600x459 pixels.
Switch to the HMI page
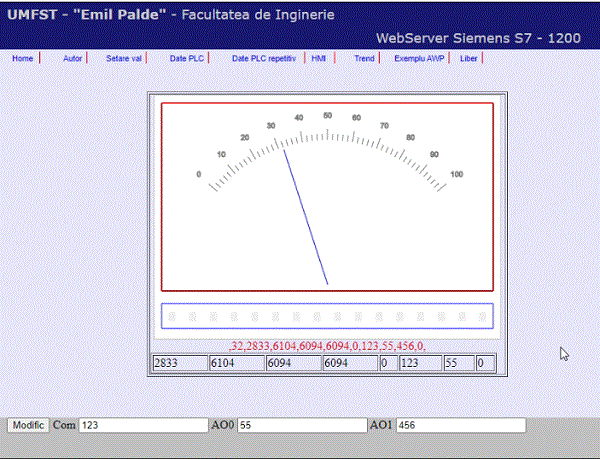(318, 59)
